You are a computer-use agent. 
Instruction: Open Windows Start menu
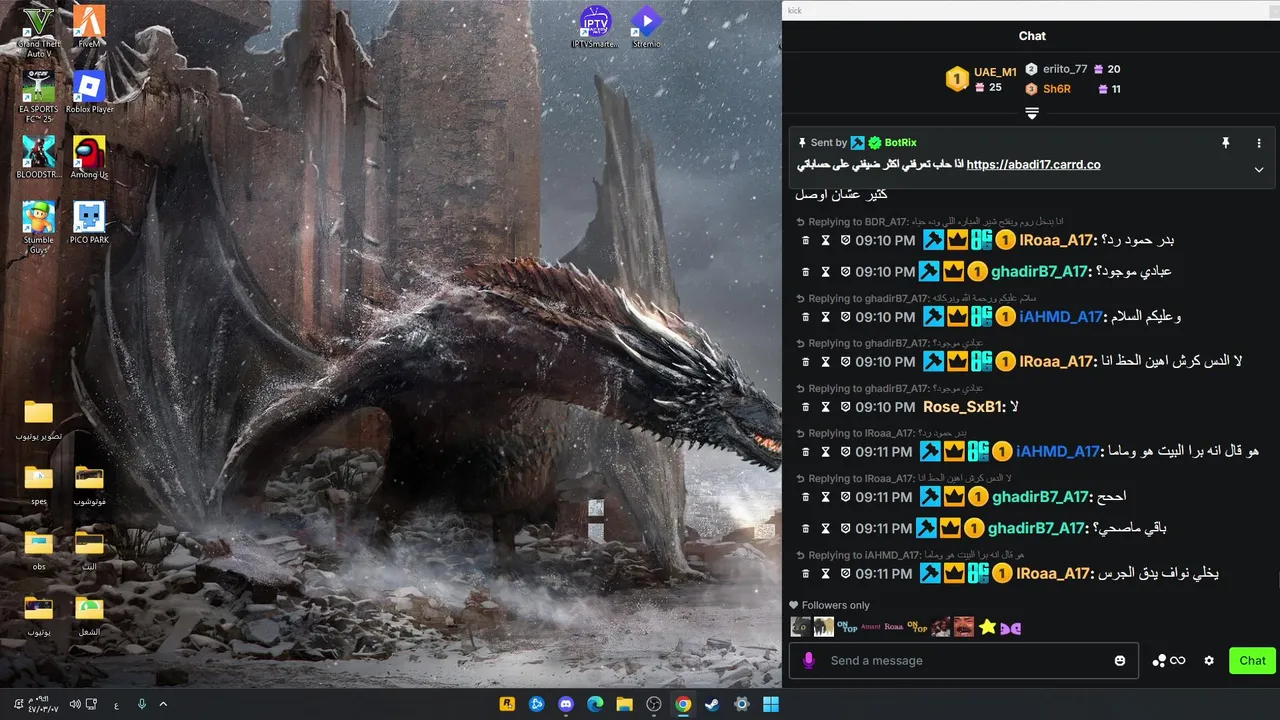coord(771,704)
